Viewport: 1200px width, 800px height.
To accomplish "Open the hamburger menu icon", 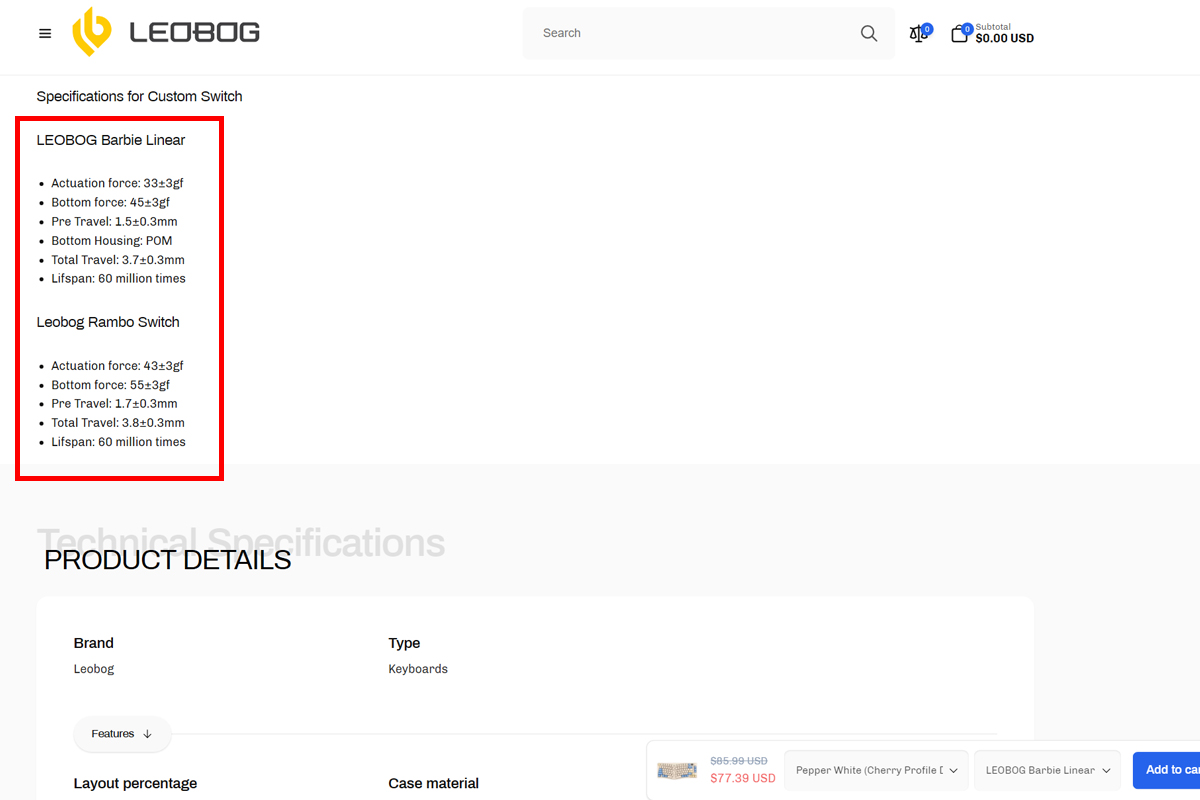I will pos(45,33).
